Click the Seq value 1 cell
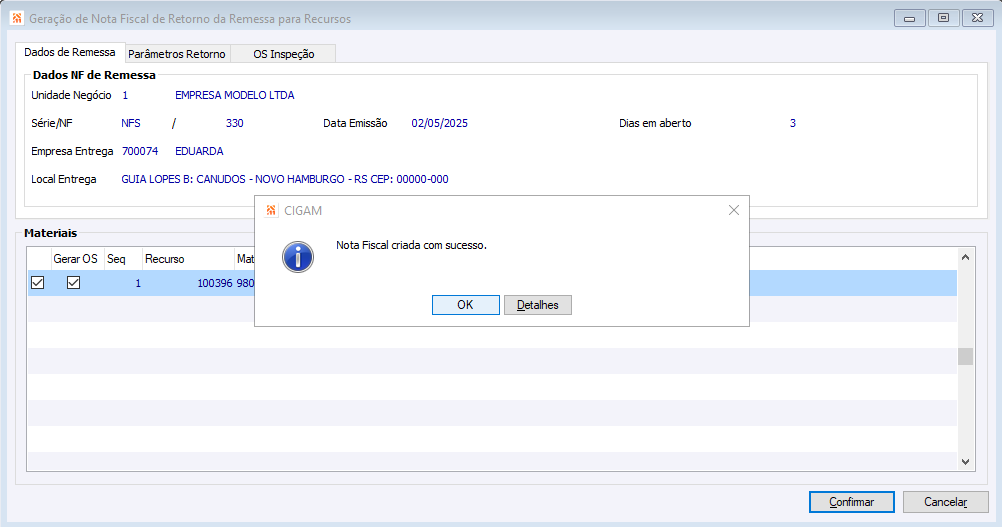Viewport: 1002px width, 527px height. pyautogui.click(x=138, y=283)
